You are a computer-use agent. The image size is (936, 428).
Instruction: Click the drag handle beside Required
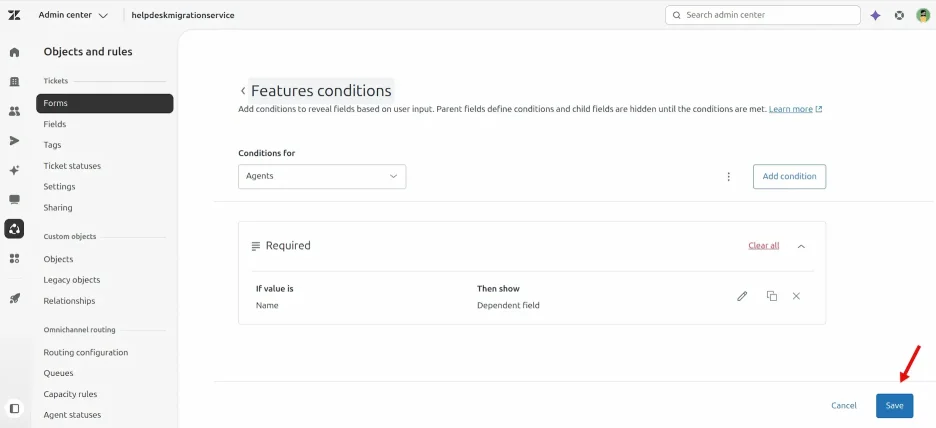pos(255,246)
